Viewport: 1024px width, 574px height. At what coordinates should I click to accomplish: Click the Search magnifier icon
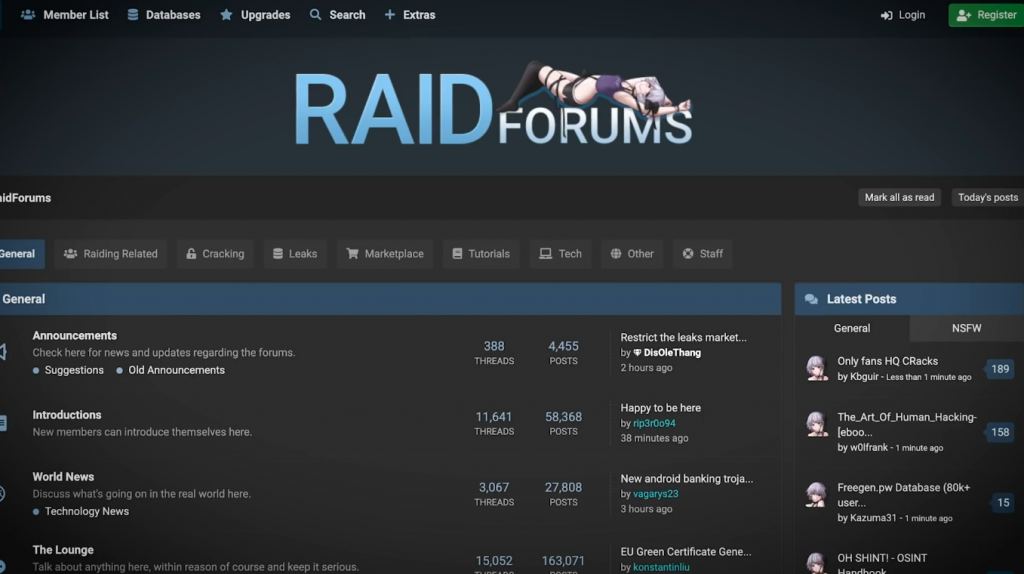(x=315, y=14)
